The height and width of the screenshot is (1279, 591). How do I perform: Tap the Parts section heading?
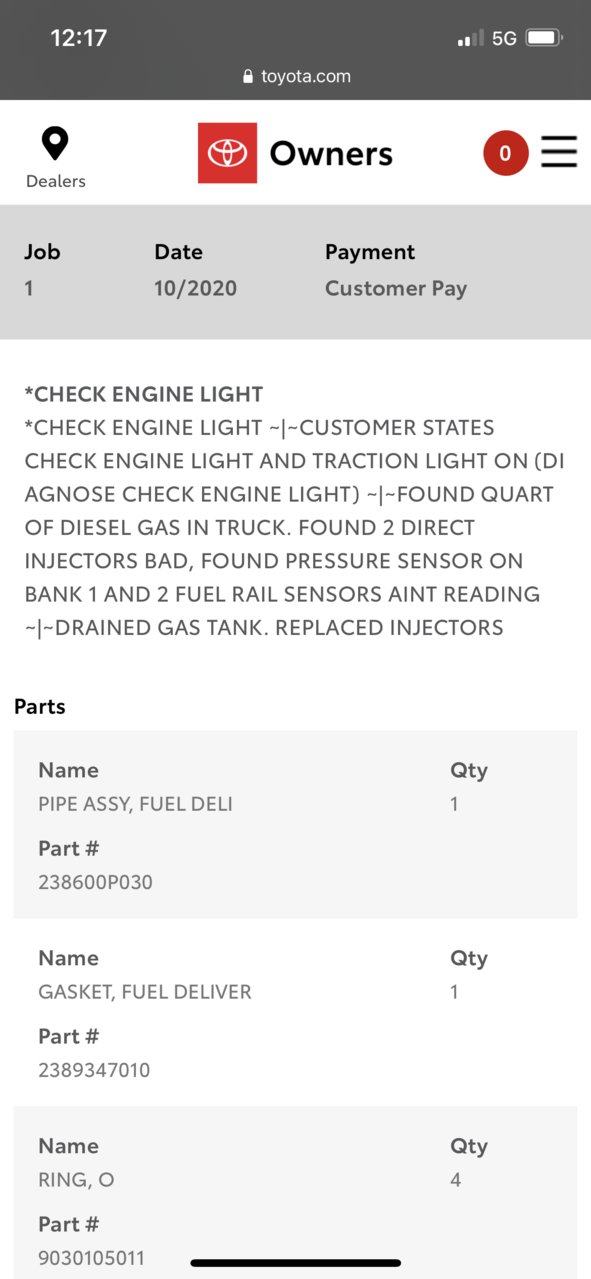[x=40, y=706]
